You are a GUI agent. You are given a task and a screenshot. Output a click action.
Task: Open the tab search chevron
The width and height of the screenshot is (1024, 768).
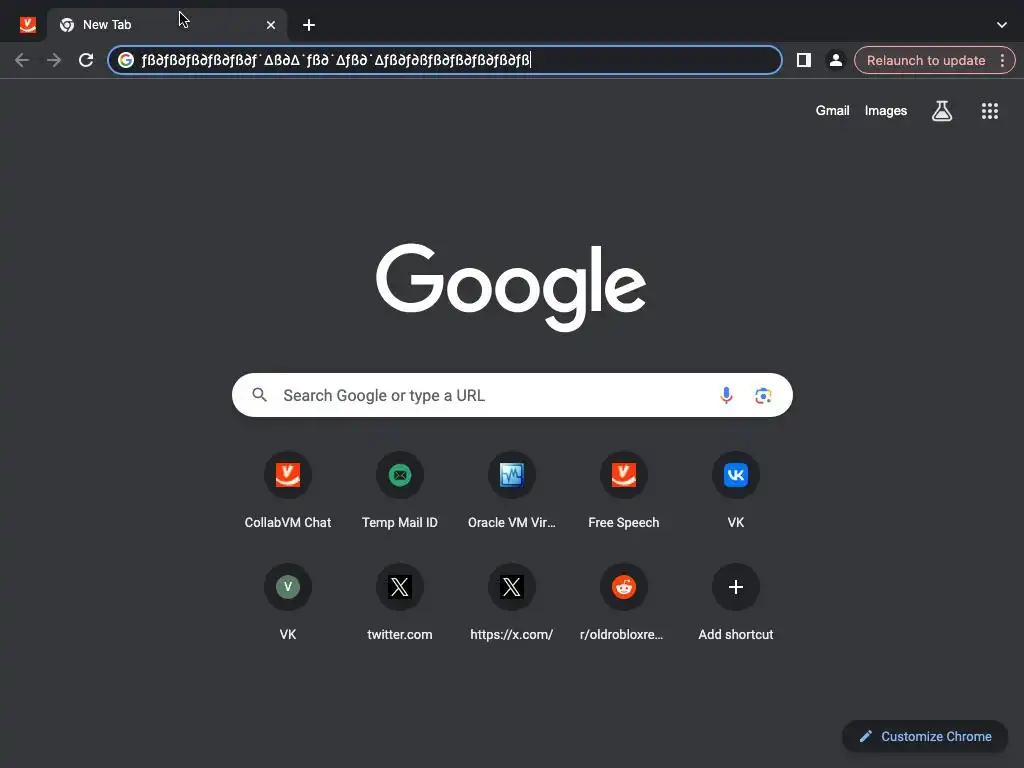tap(1002, 25)
